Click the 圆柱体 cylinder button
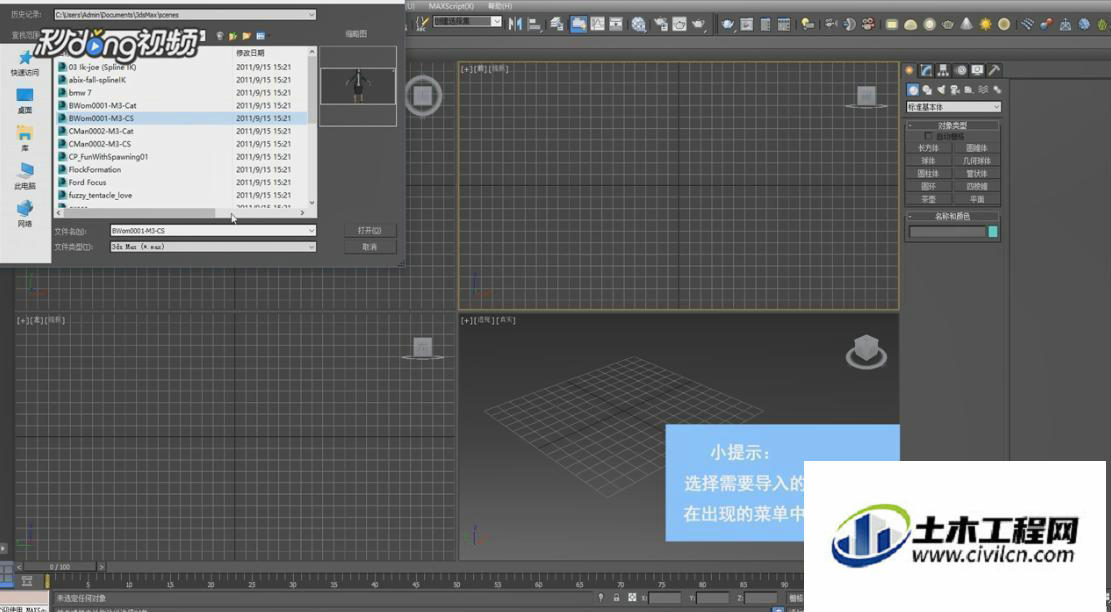The image size is (1111, 612). pyautogui.click(x=928, y=174)
